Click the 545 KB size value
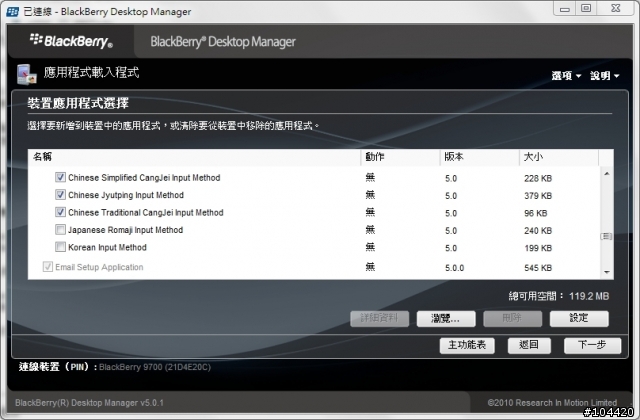The width and height of the screenshot is (640, 420). point(538,268)
